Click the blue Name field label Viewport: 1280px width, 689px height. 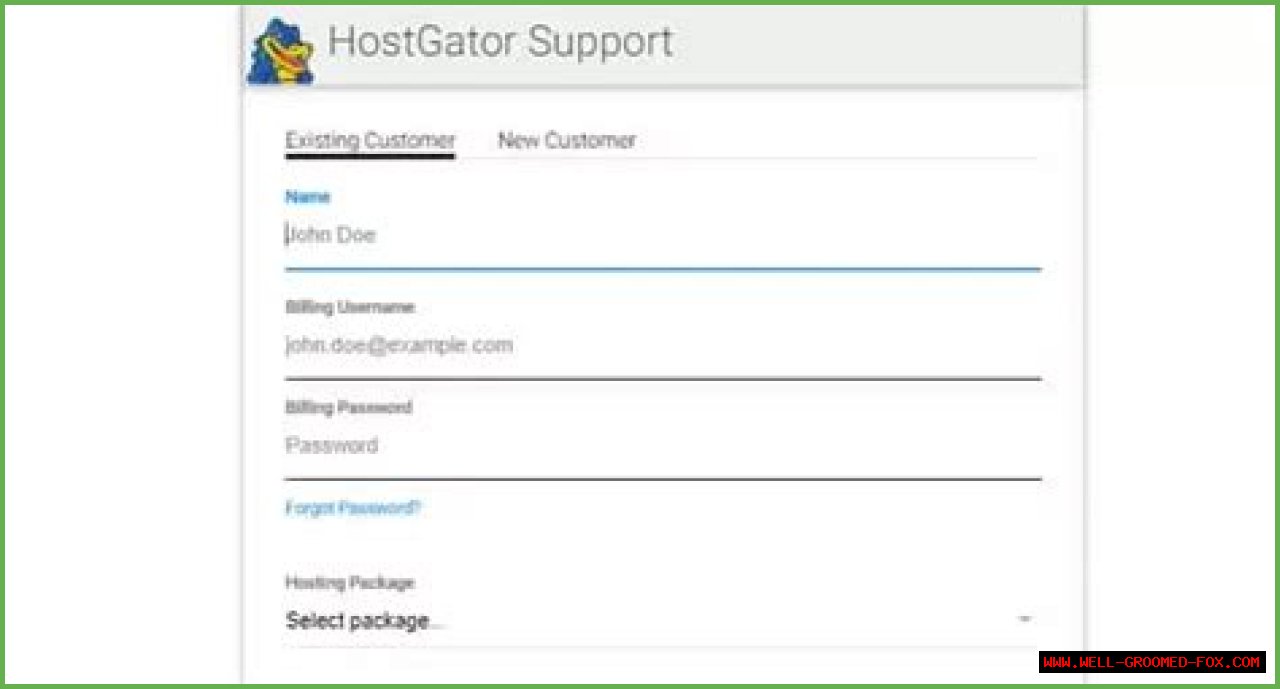pyautogui.click(x=307, y=197)
